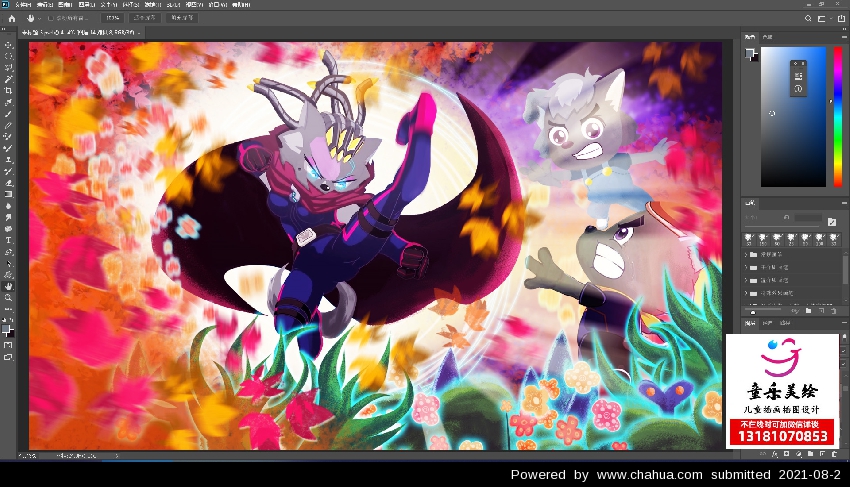Open the Hand tool preset dropdown arrow
850x487 pixels.
(x=40, y=18)
